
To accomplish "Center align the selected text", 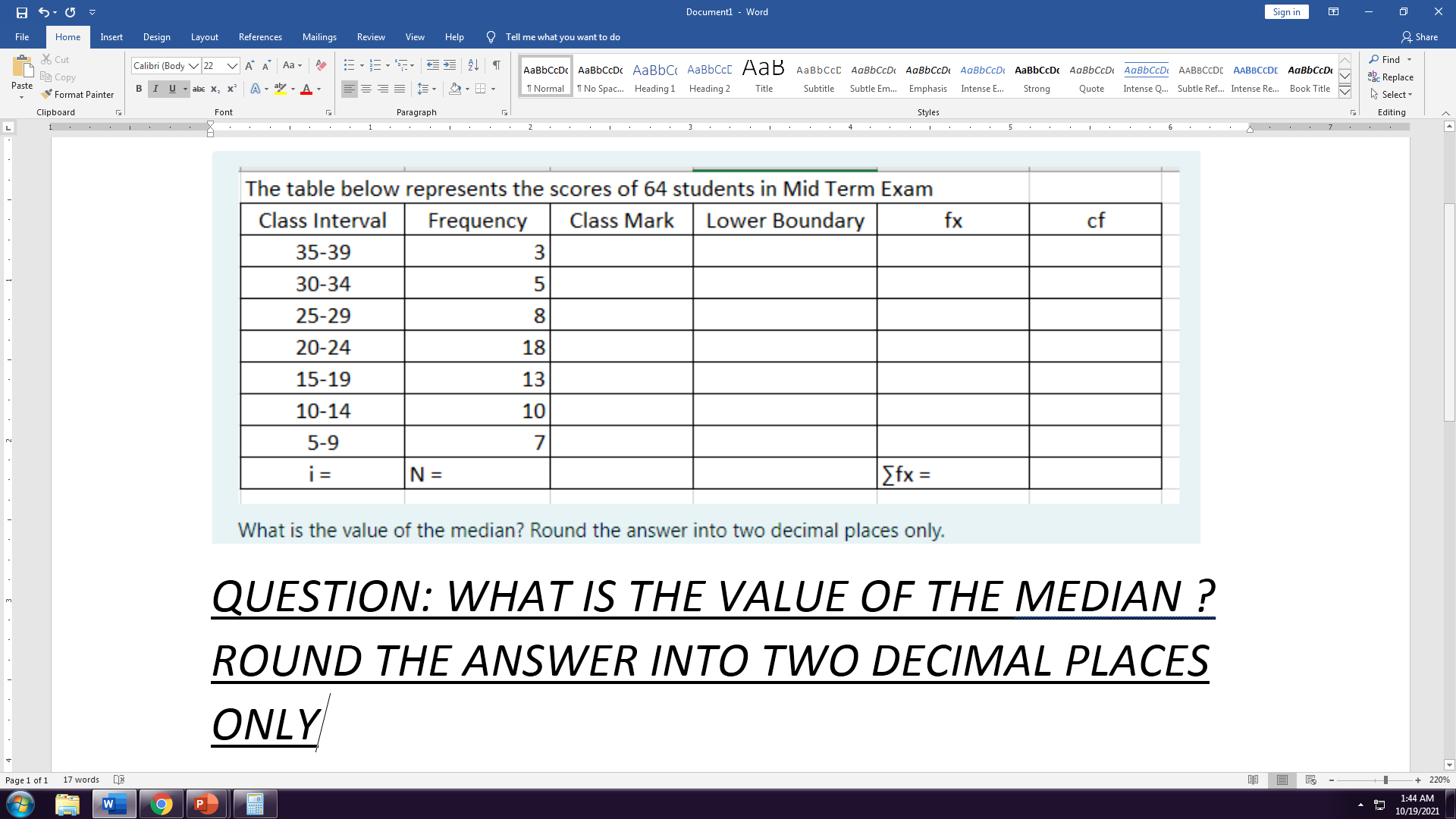I will point(366,89).
